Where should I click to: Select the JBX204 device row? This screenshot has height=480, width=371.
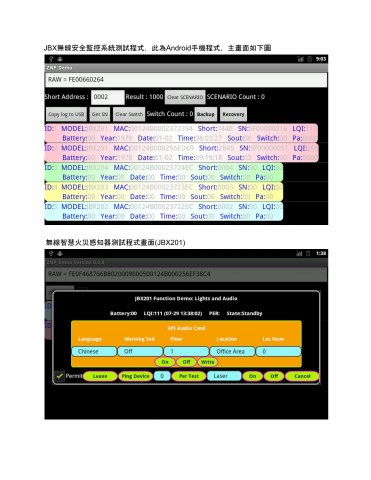coord(164,172)
